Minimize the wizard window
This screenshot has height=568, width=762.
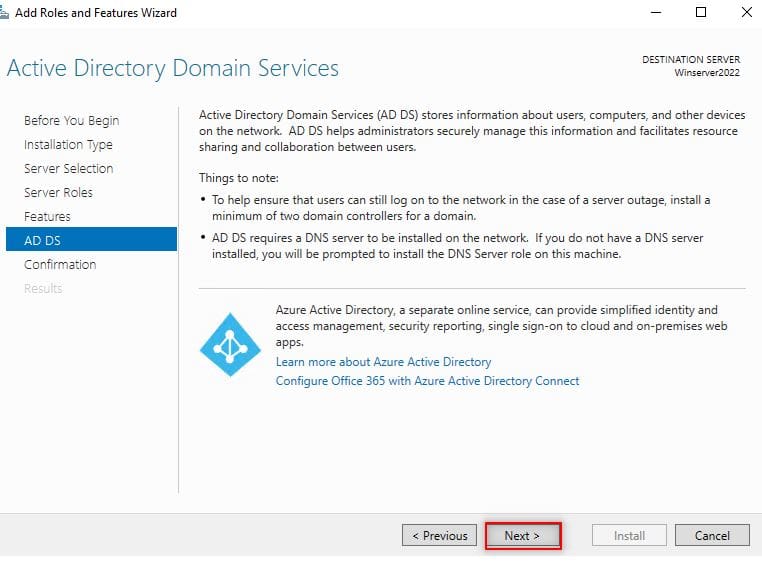[656, 13]
